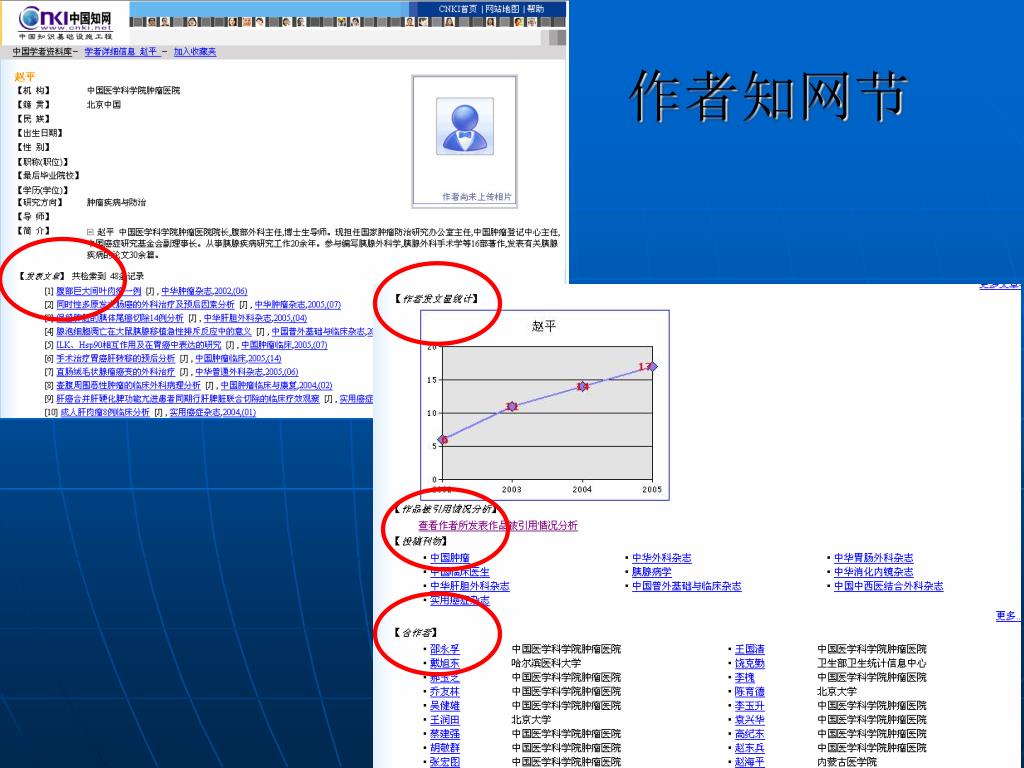Open article 同时性多原发大肠癌的外科治疗及预后因素分析

145,304
